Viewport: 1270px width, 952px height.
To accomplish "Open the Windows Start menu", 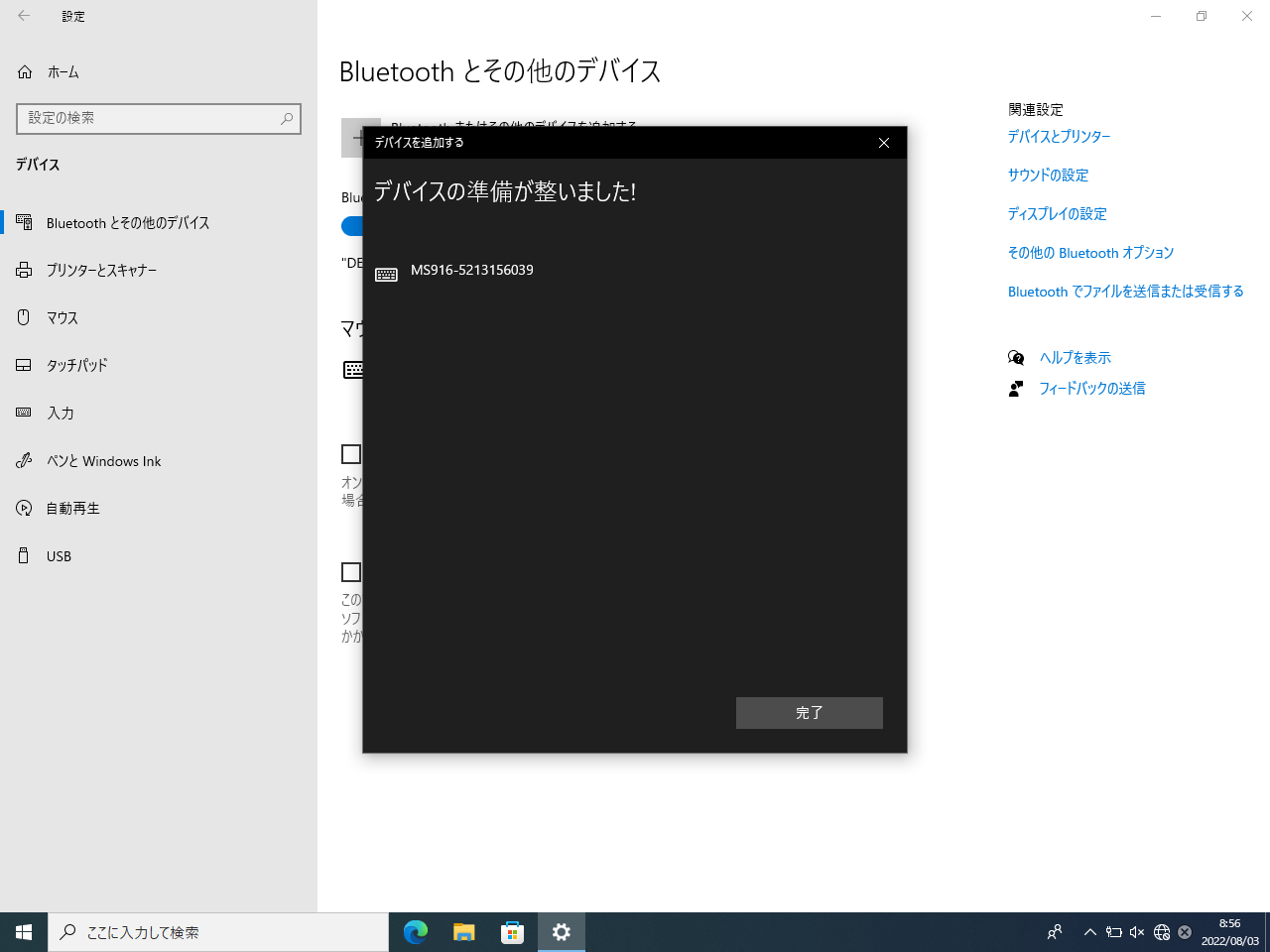I will point(24,932).
